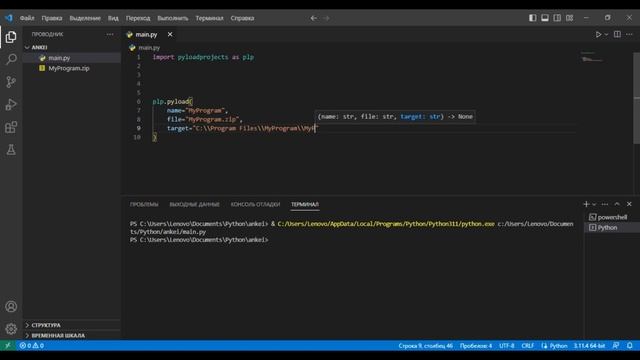This screenshot has height=360, width=640.
Task: Open the Accounts menu icon
Action: (x=11, y=307)
